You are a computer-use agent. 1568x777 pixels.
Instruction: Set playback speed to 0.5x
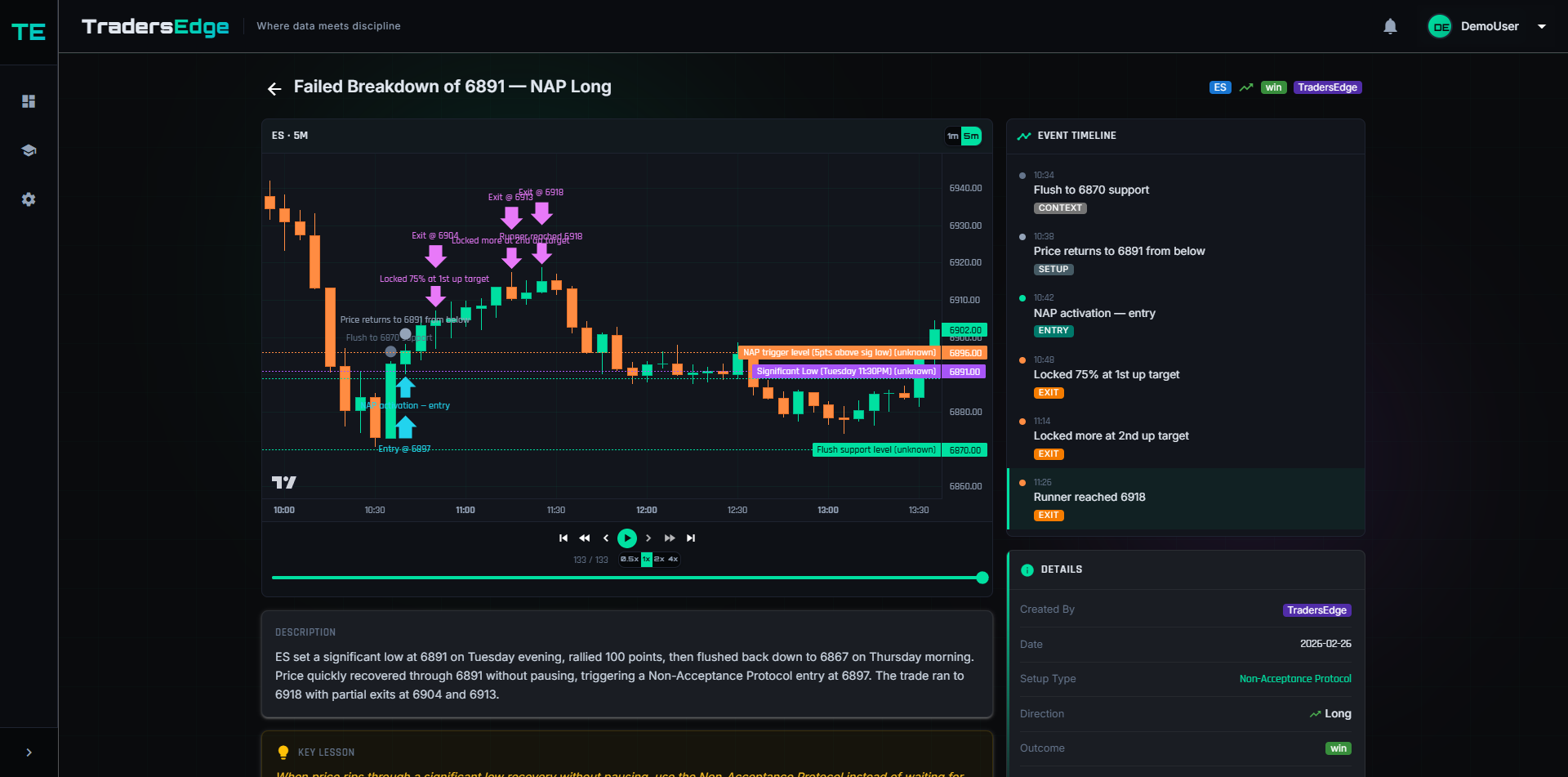coord(630,560)
